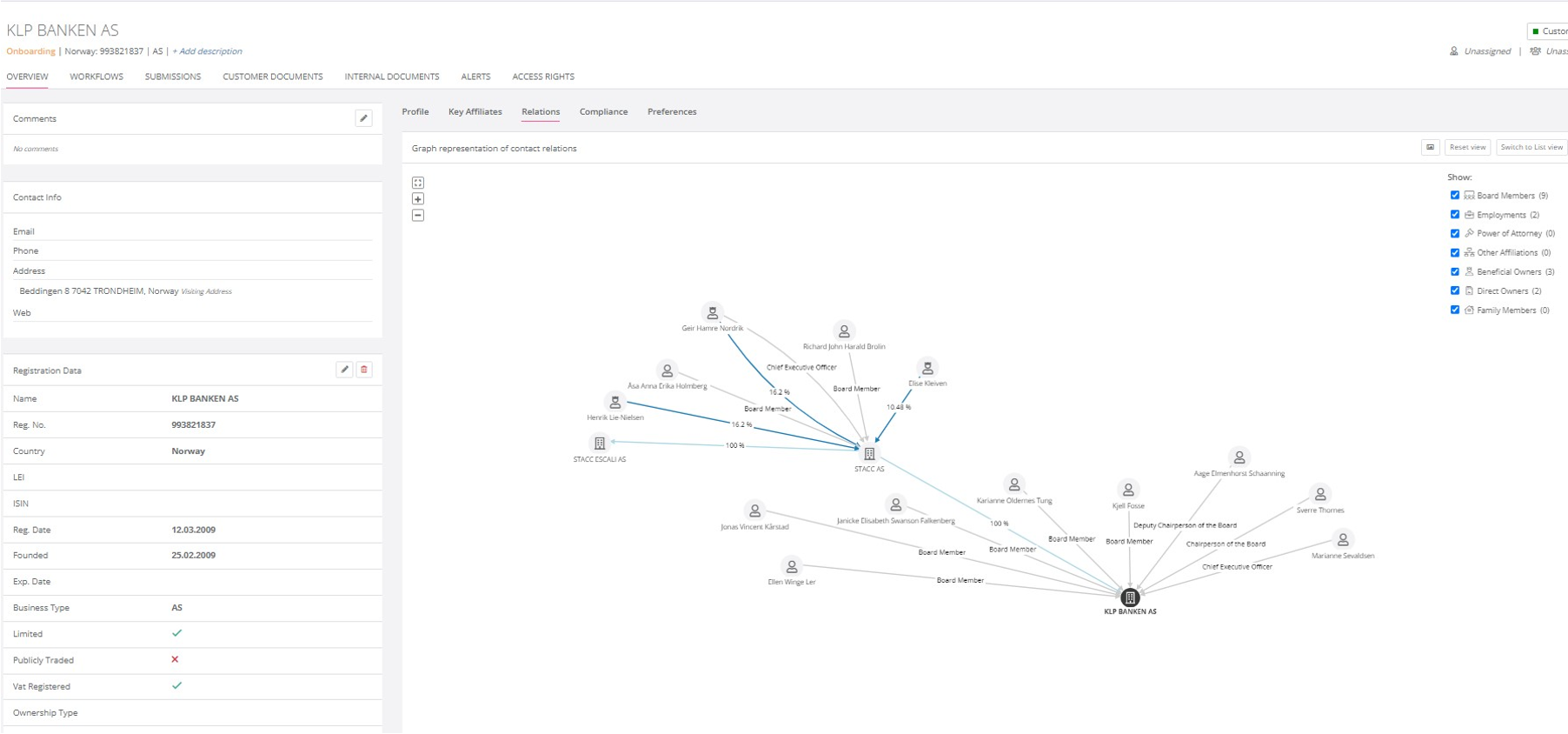The height and width of the screenshot is (734, 1568).
Task: Click the graph image export icon
Action: 1430,147
